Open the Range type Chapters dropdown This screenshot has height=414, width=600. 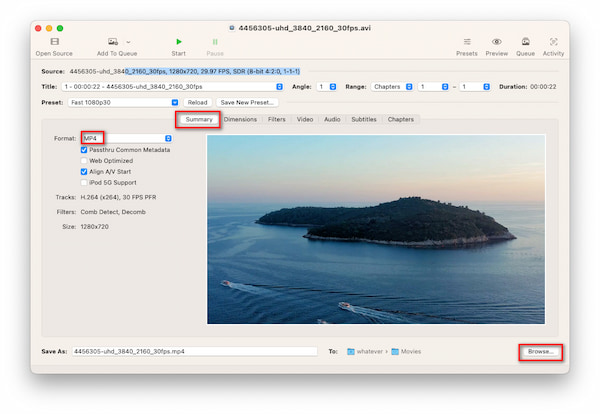coord(392,87)
